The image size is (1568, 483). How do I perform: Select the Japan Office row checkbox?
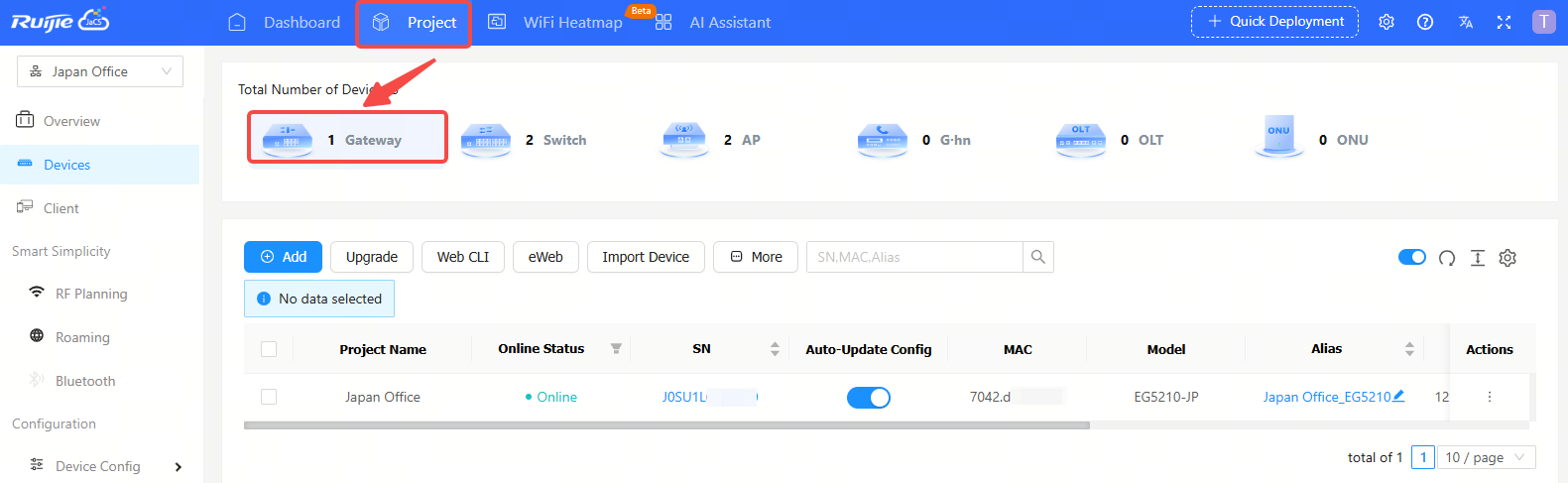click(269, 397)
